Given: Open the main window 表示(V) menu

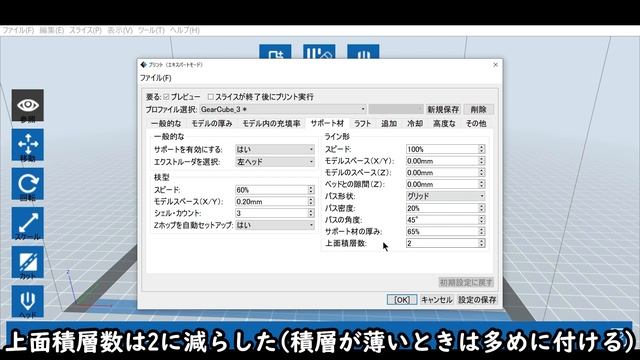Looking at the screenshot, I should click(120, 31).
